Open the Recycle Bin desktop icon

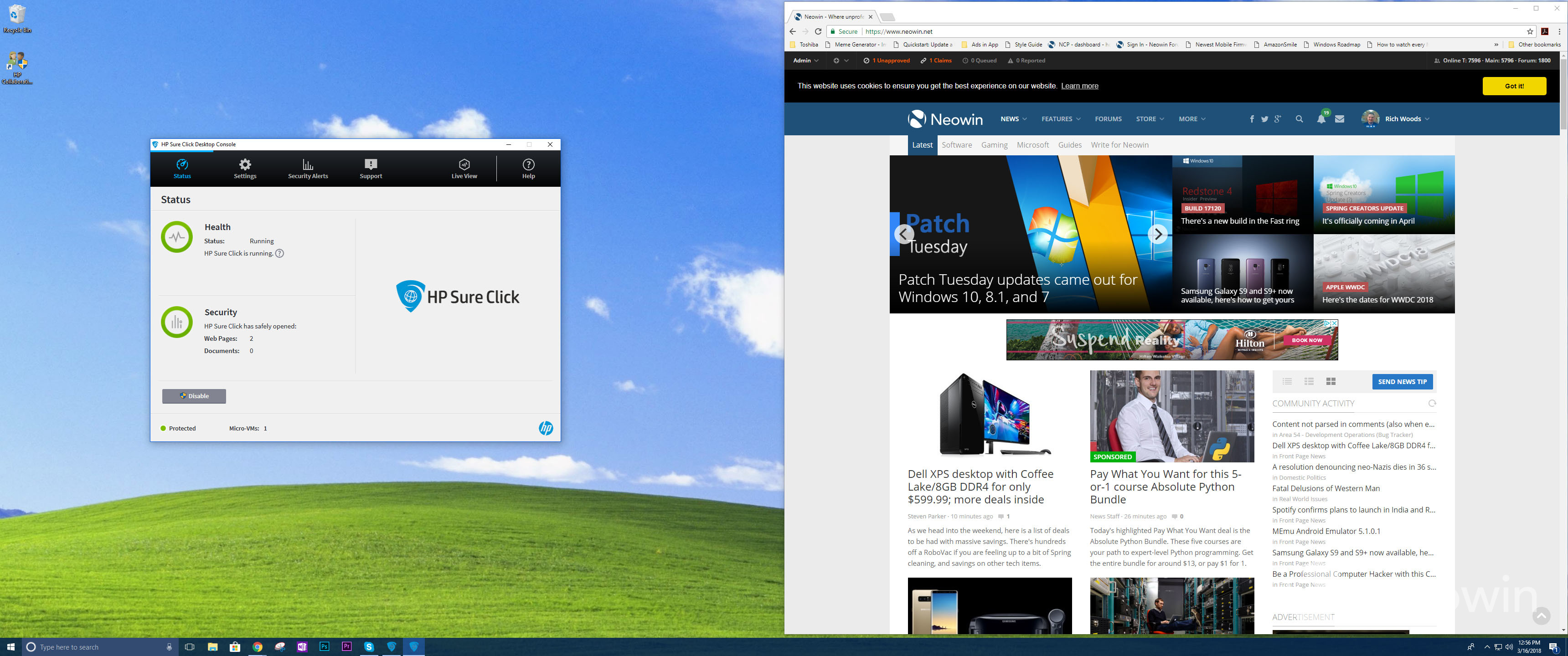[x=17, y=18]
